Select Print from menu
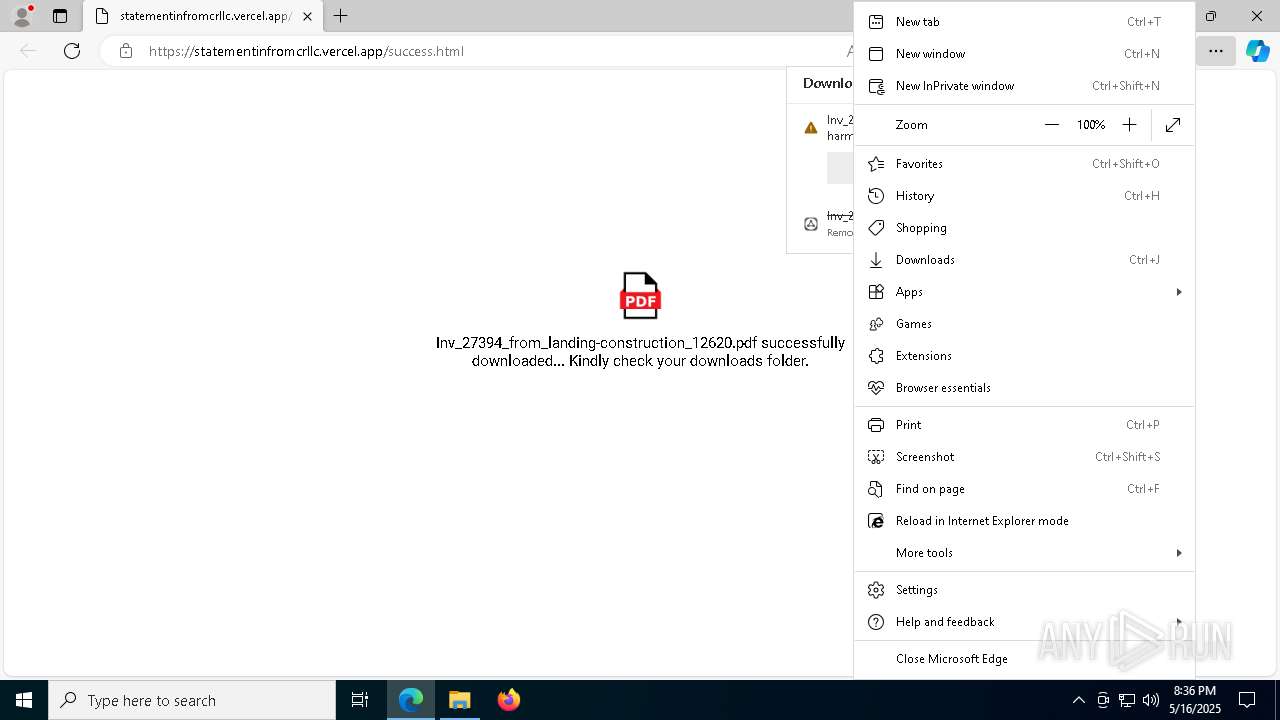Image resolution: width=1280 pixels, height=720 pixels. (x=1024, y=425)
